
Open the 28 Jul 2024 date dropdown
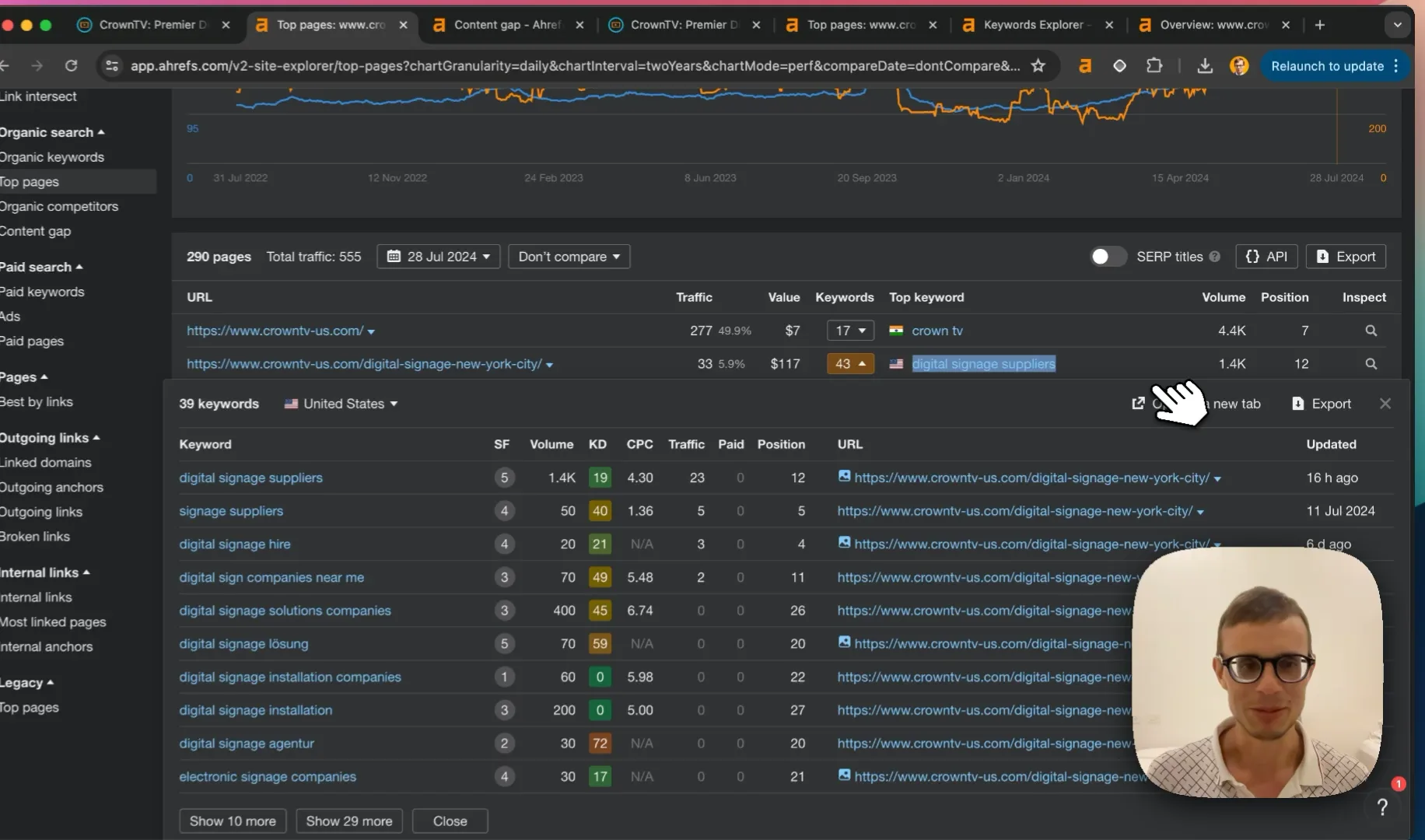point(439,257)
